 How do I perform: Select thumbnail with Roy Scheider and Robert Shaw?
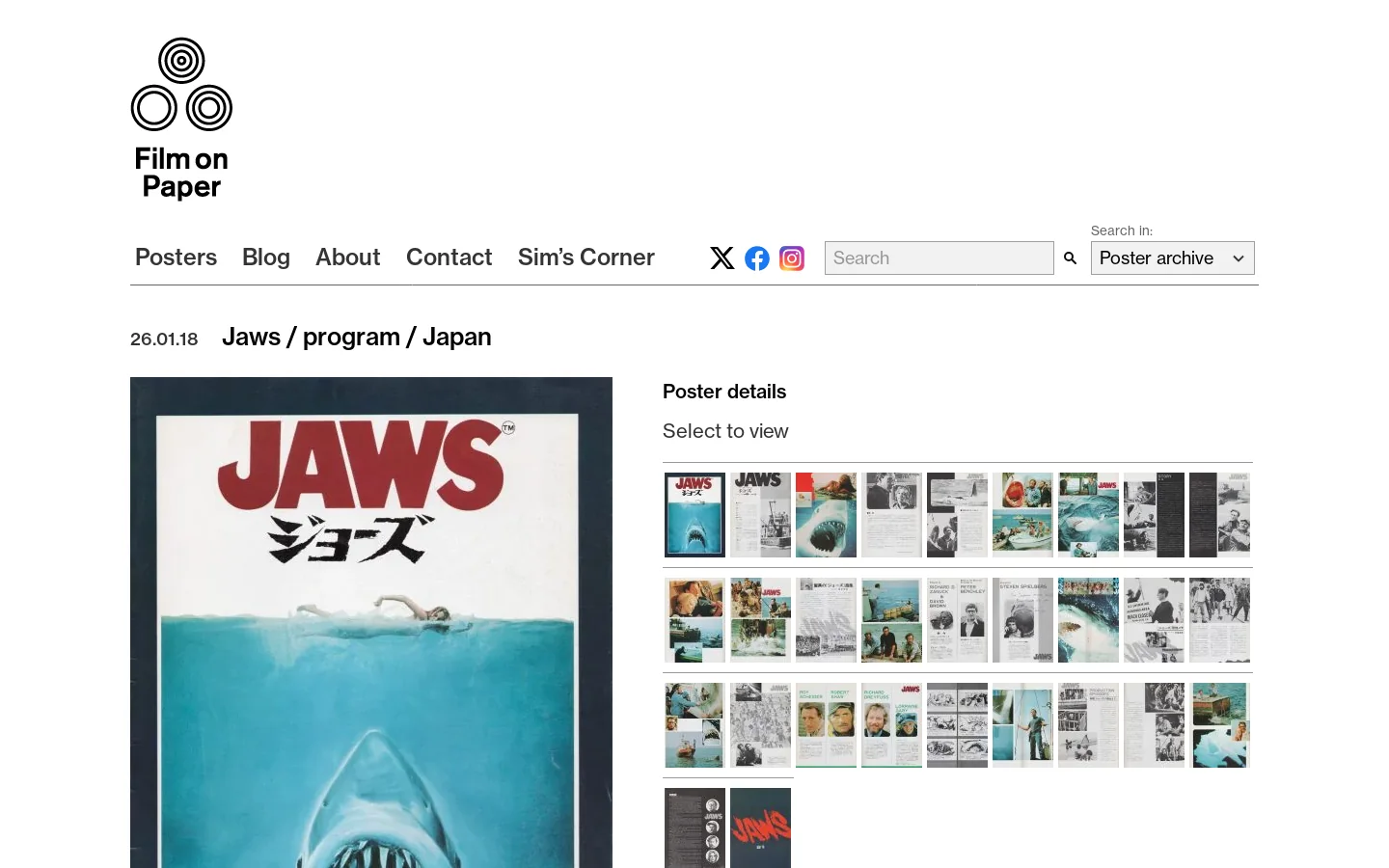(826, 725)
